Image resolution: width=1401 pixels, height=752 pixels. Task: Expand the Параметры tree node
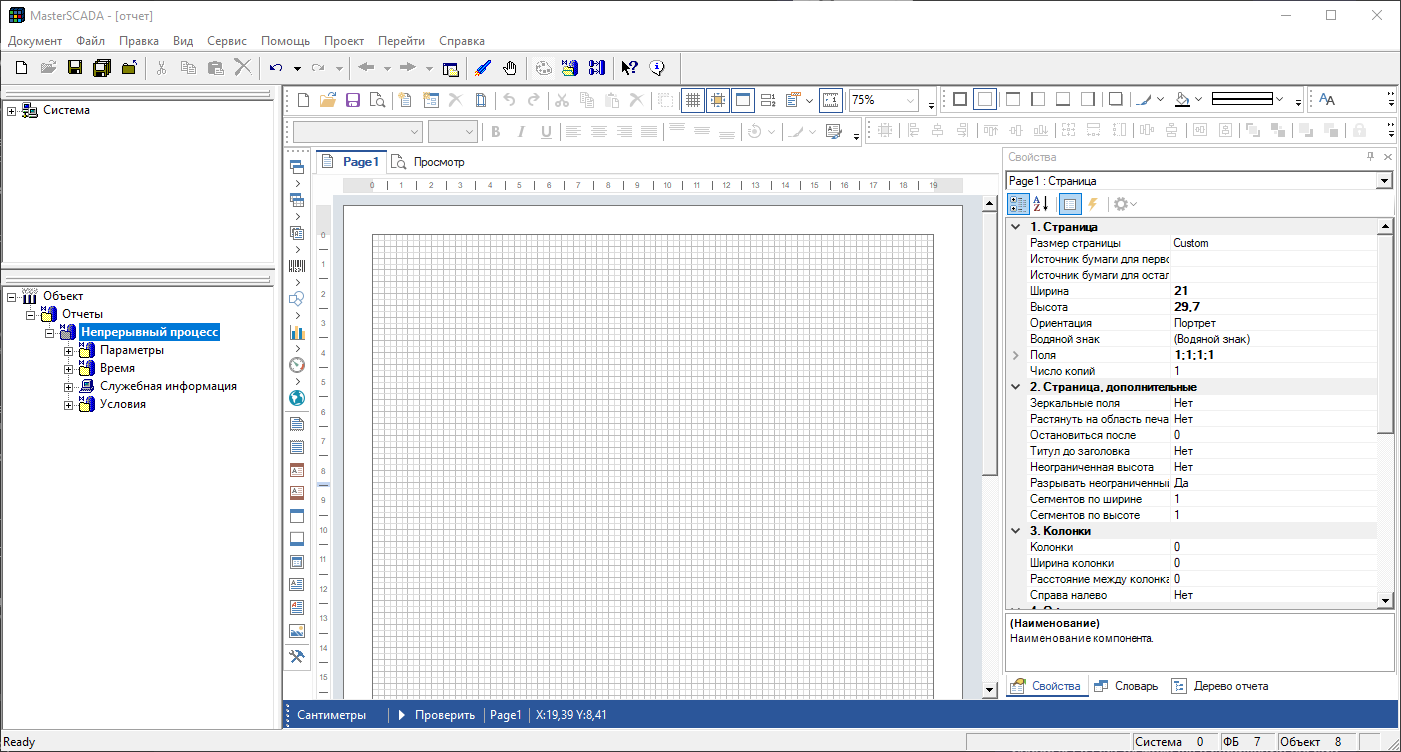point(69,350)
